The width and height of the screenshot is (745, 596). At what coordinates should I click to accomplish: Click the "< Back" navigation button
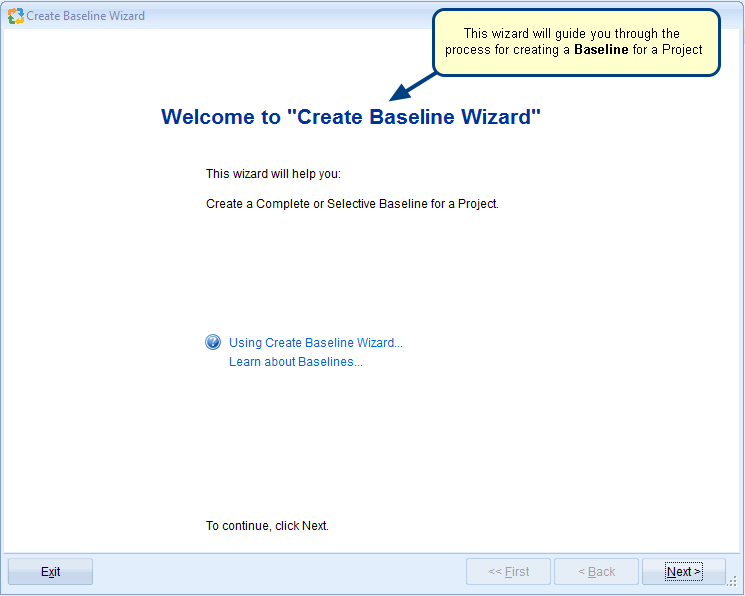596,572
